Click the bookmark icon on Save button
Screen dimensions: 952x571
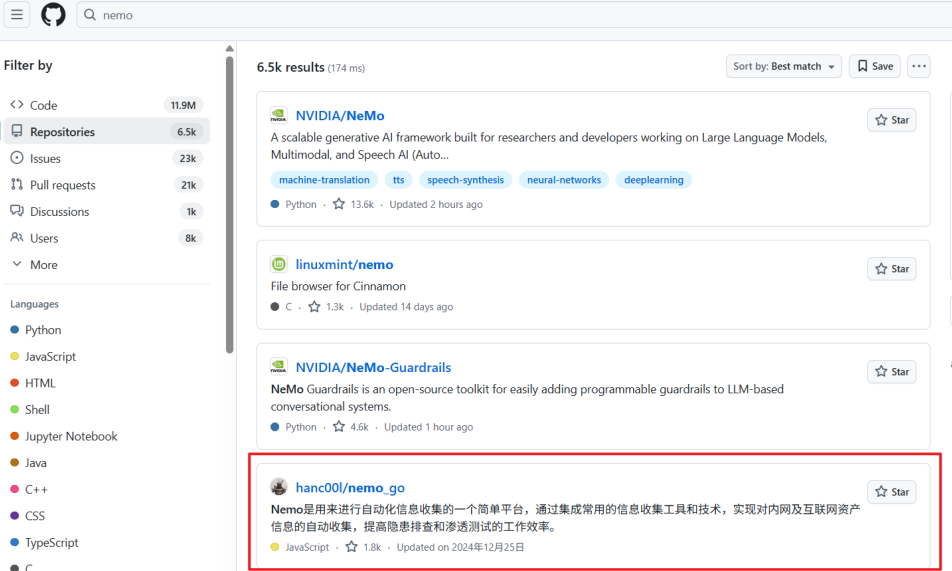pyautogui.click(x=862, y=66)
